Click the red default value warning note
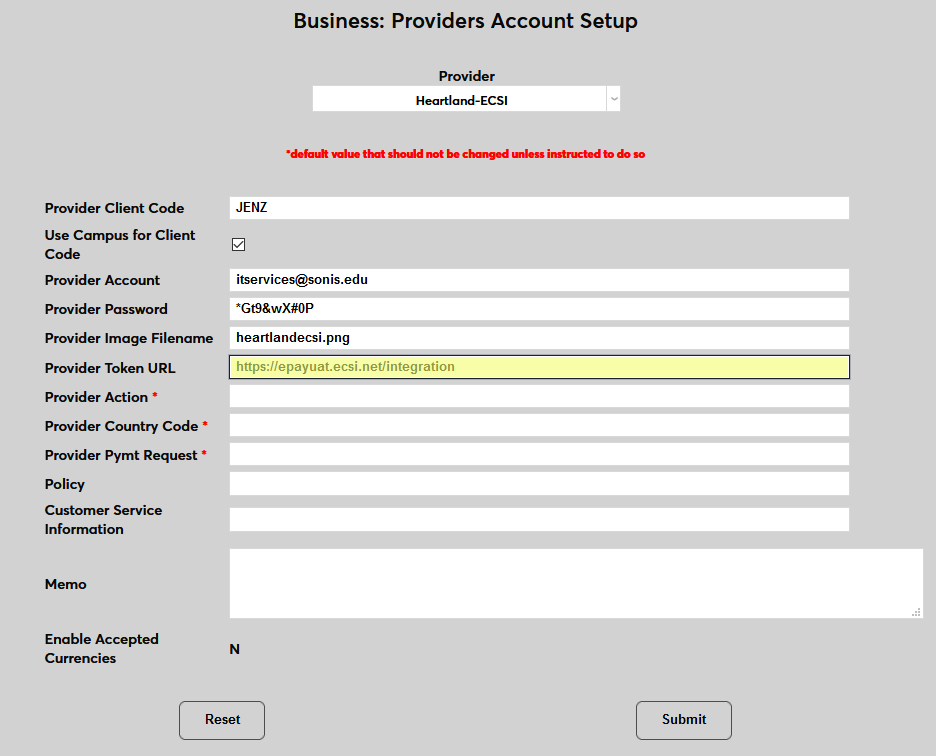Screen dimensions: 936x756 (x=465, y=155)
